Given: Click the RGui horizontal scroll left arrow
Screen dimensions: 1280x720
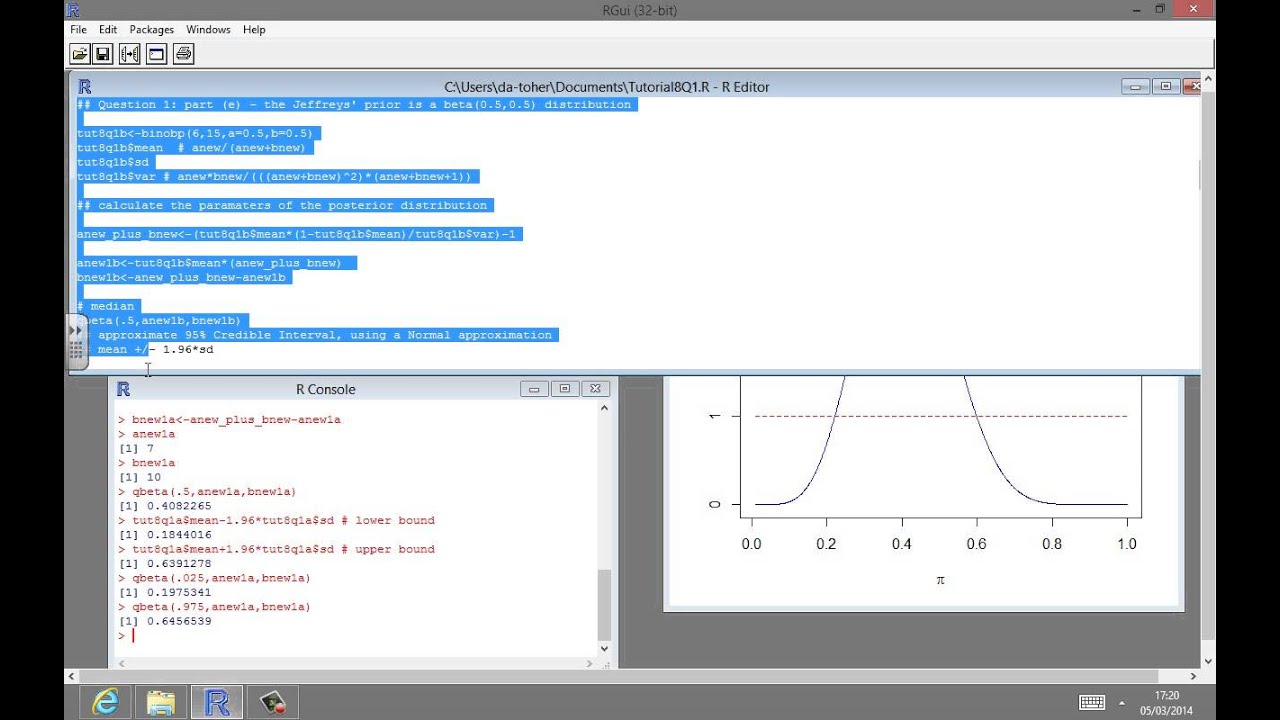Looking at the screenshot, I should click(73, 676).
